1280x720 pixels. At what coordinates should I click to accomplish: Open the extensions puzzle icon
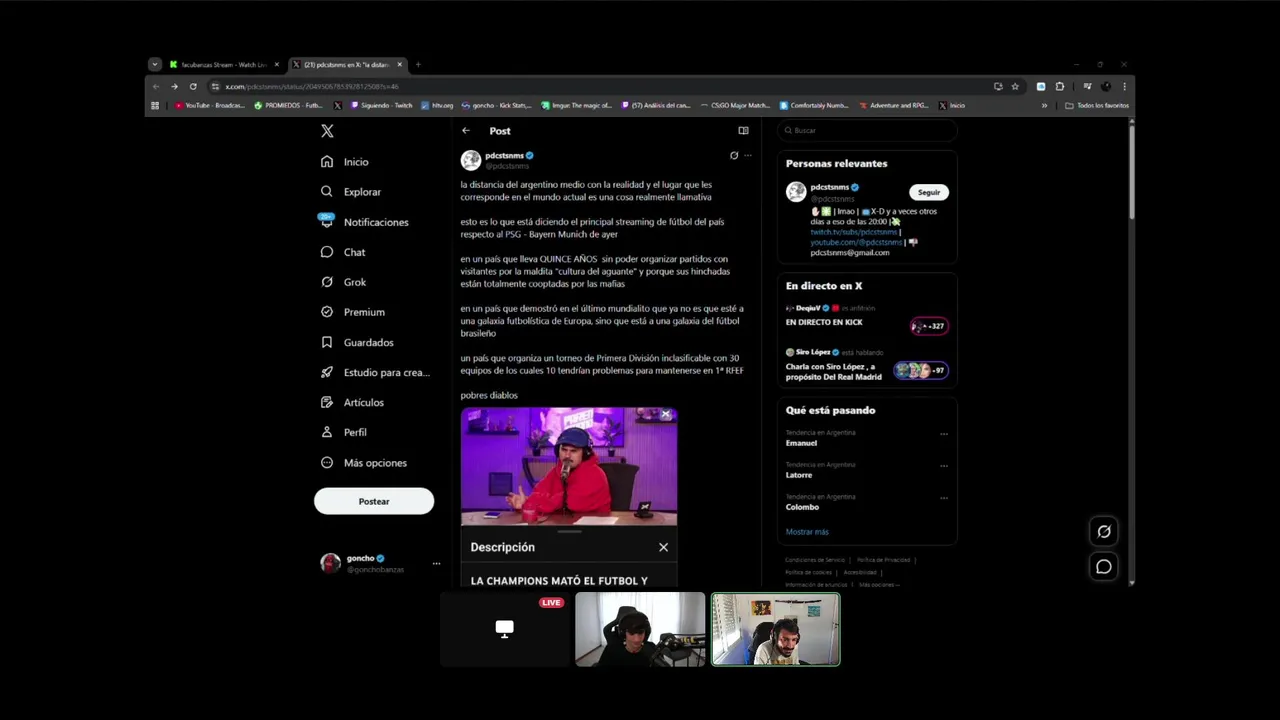[x=1060, y=87]
